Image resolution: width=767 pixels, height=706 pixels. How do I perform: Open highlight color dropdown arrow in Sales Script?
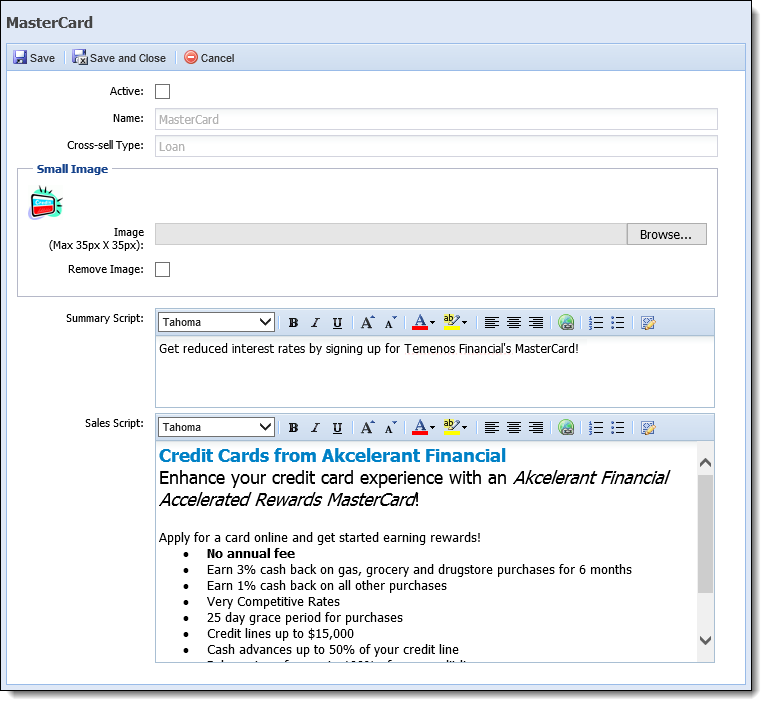point(465,428)
